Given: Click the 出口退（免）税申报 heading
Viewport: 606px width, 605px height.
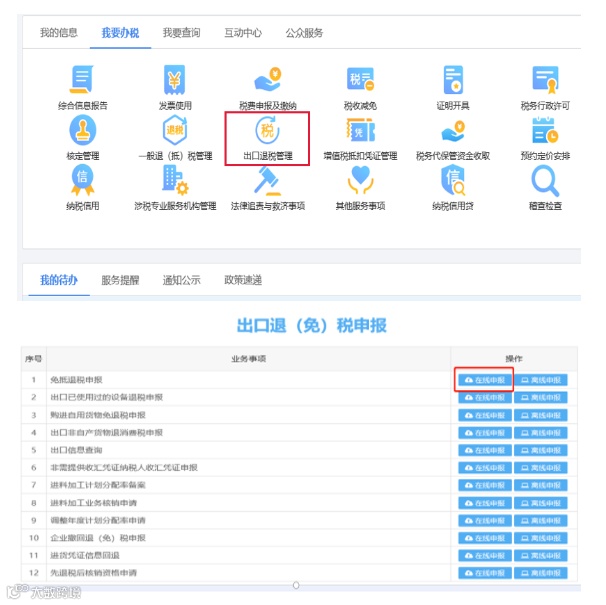Looking at the screenshot, I should (x=312, y=325).
